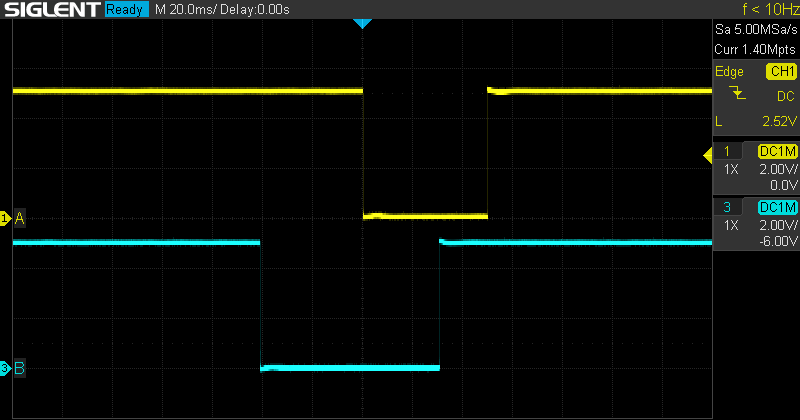Viewport: 800px width, 420px height.
Task: Open the trigger DC coupling setting
Action: coord(786,96)
